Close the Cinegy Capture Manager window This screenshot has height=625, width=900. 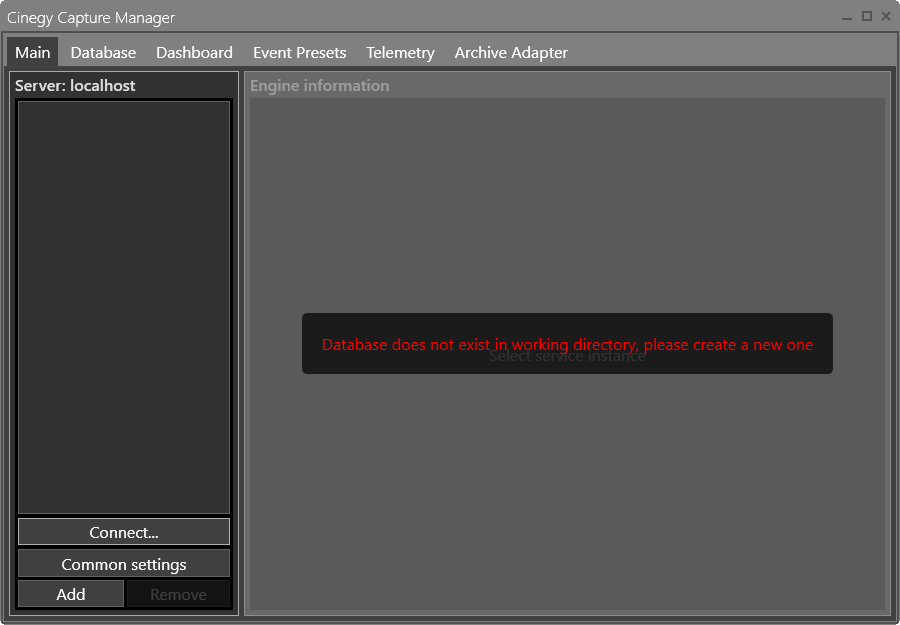click(884, 17)
